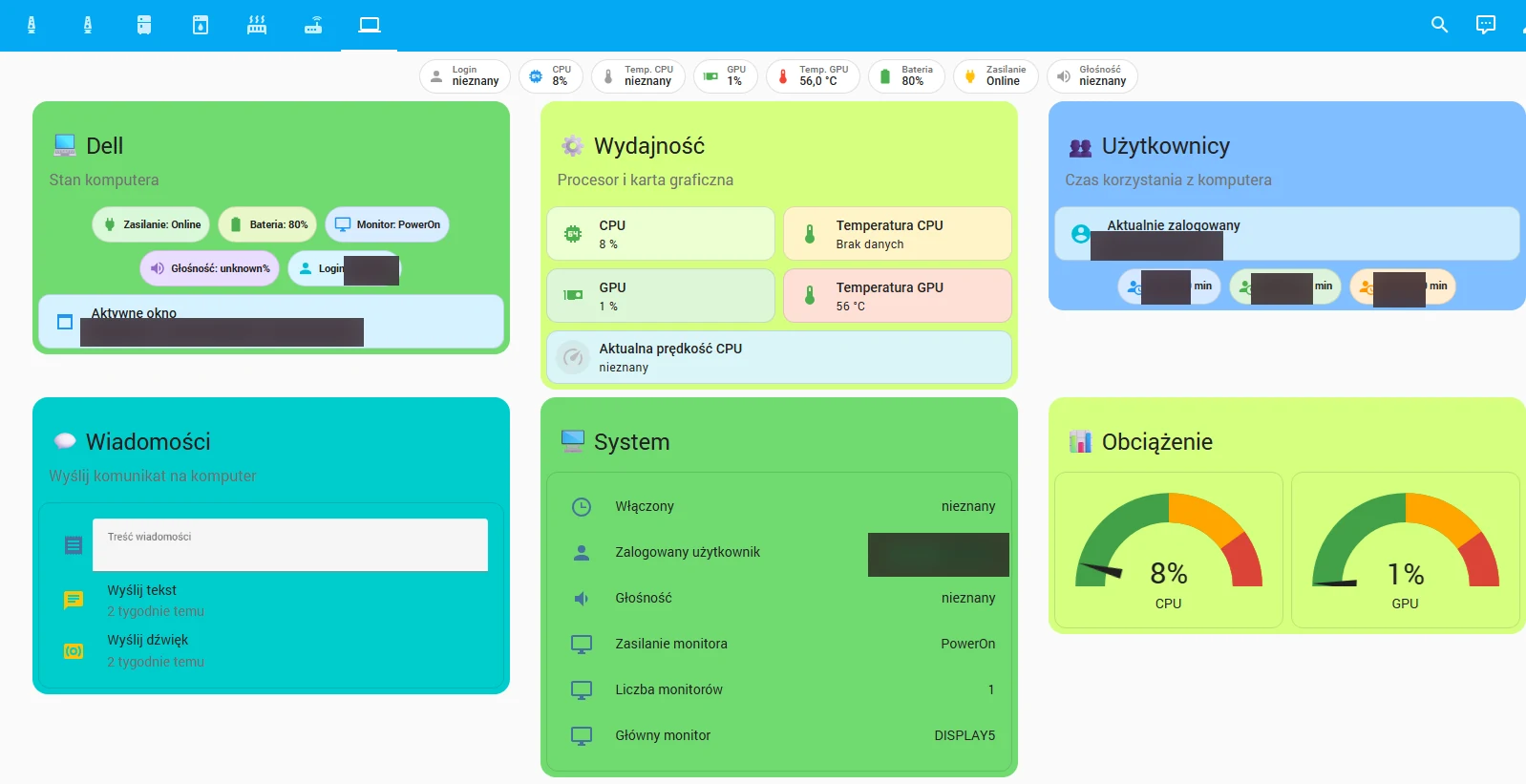Open the Temp. CPU nieznany badge
1526x784 pixels.
638,76
